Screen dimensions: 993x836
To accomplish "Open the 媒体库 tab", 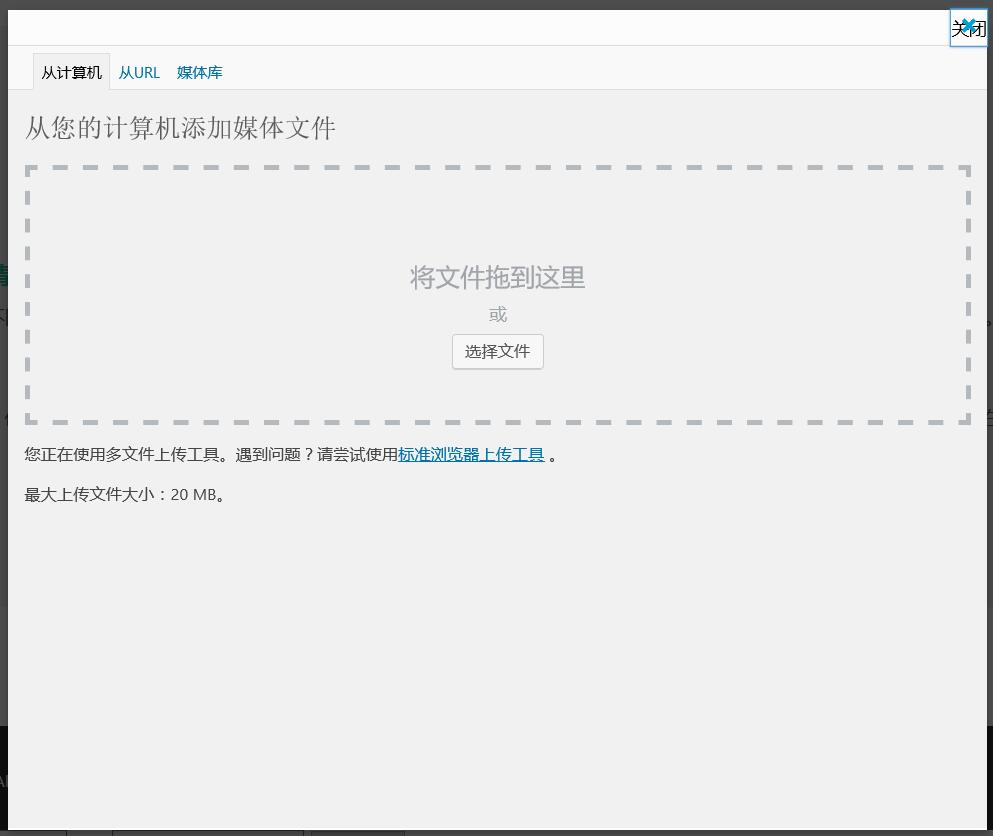I will coord(200,73).
